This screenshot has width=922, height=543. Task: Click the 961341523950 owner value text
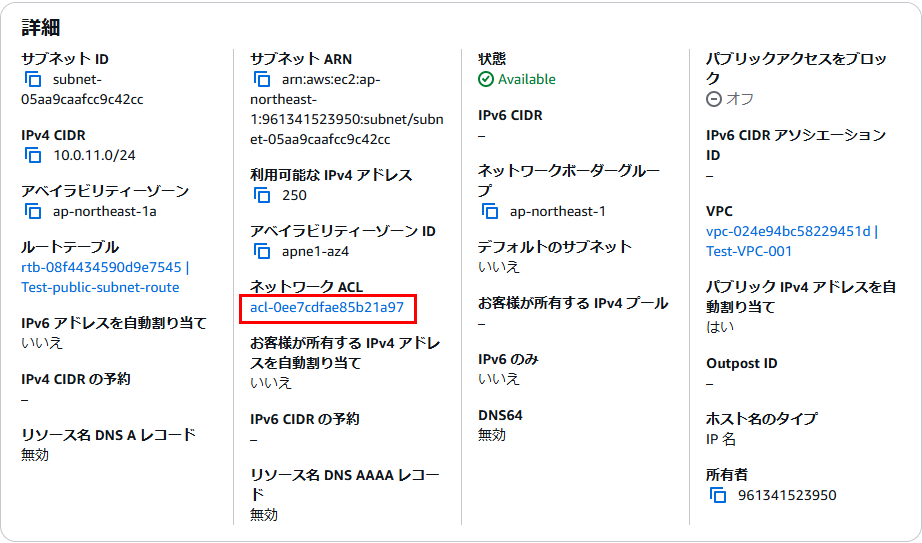click(x=787, y=495)
